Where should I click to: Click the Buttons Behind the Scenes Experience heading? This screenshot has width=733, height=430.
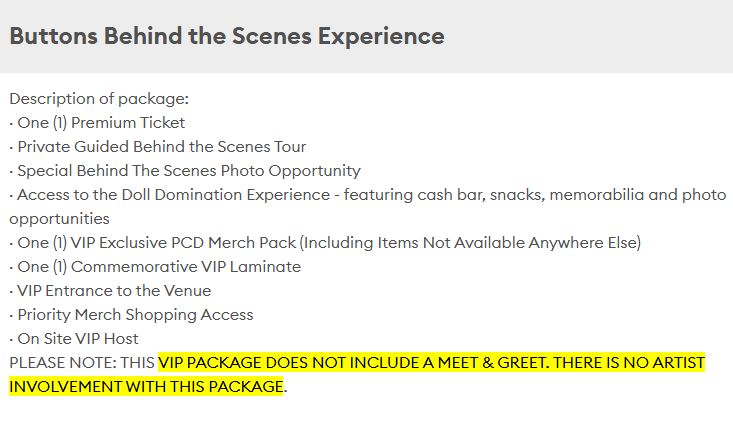click(226, 37)
